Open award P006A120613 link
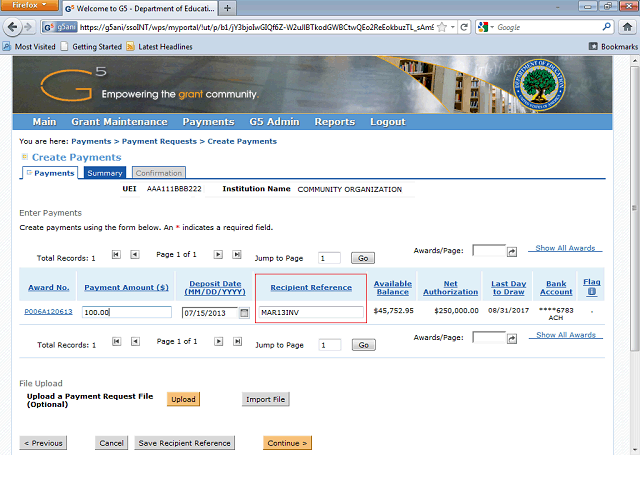This screenshot has width=640, height=480. click(x=48, y=311)
